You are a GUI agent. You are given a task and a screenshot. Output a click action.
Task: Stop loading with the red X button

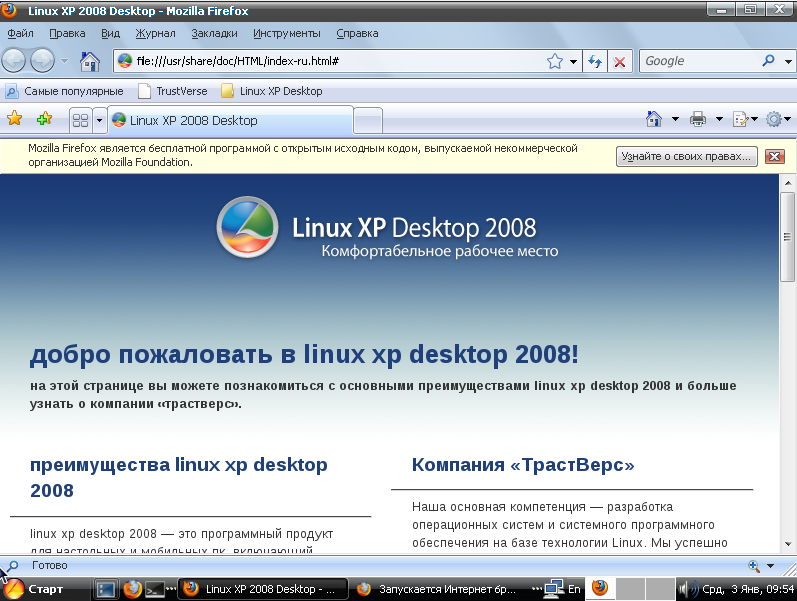[x=620, y=62]
